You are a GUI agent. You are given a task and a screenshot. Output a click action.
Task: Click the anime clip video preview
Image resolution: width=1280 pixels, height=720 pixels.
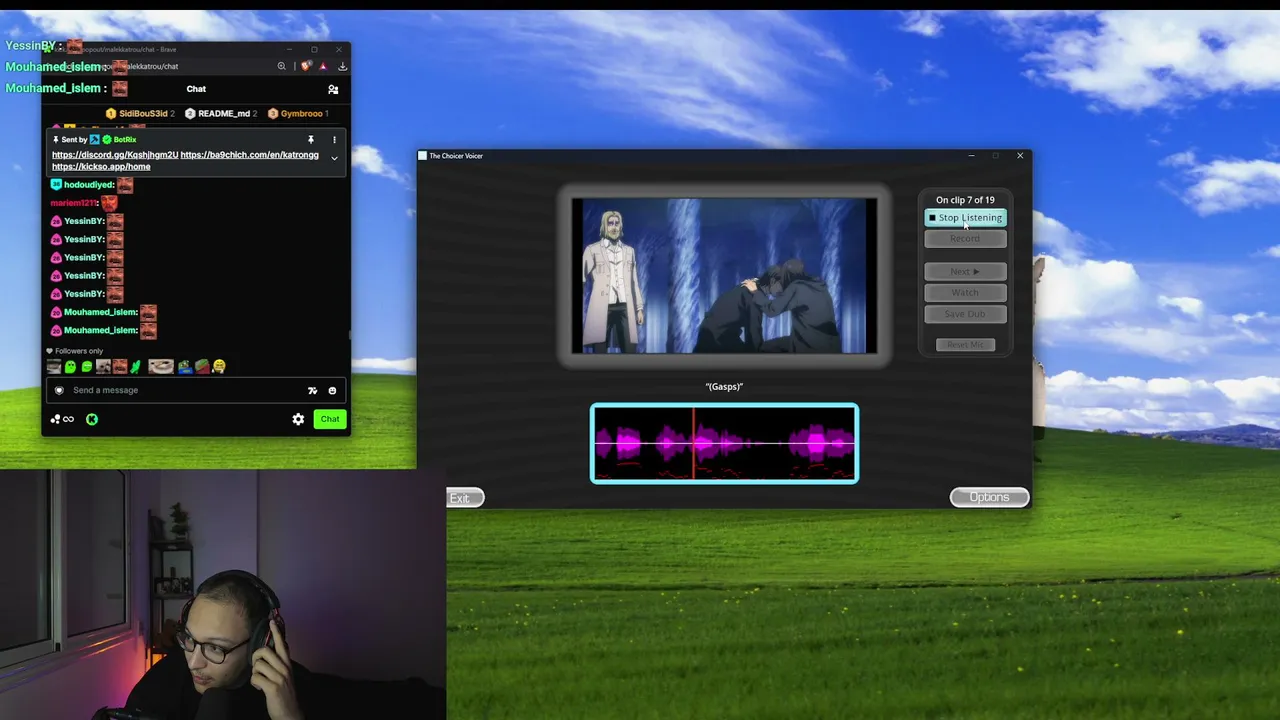click(724, 276)
